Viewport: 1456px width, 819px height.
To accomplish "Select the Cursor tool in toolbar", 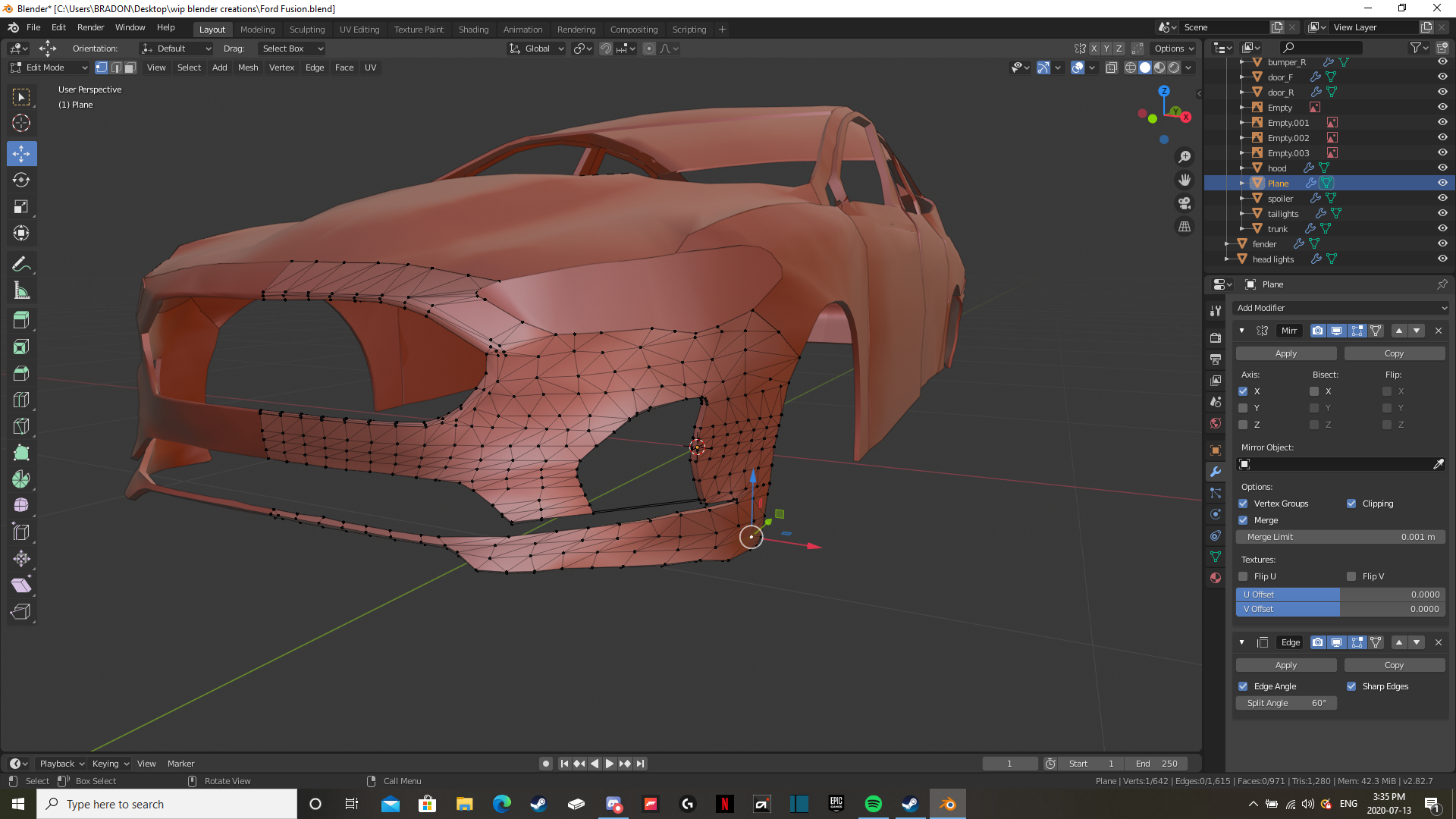I will [21, 123].
